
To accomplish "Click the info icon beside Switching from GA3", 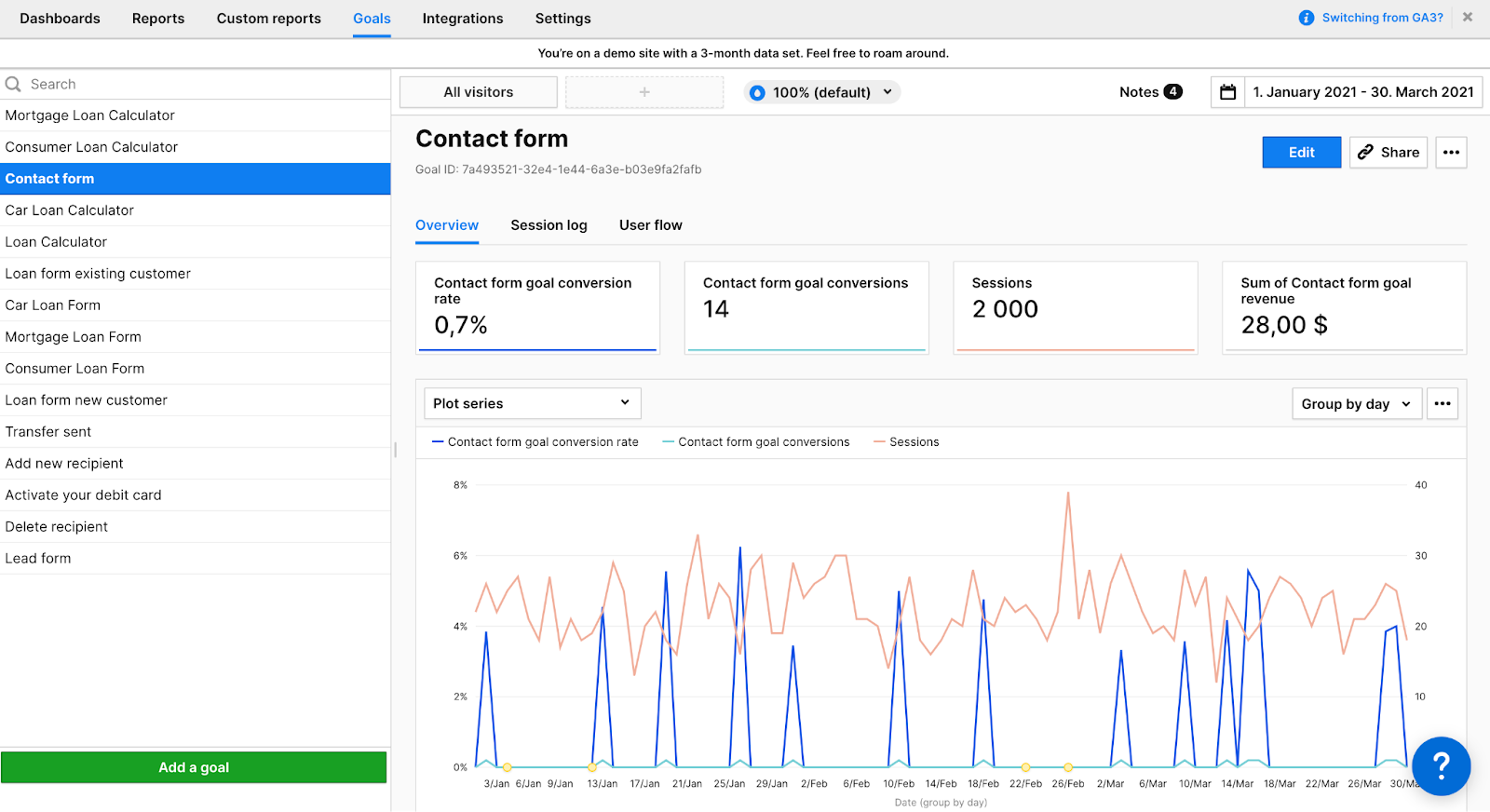I will [1307, 18].
